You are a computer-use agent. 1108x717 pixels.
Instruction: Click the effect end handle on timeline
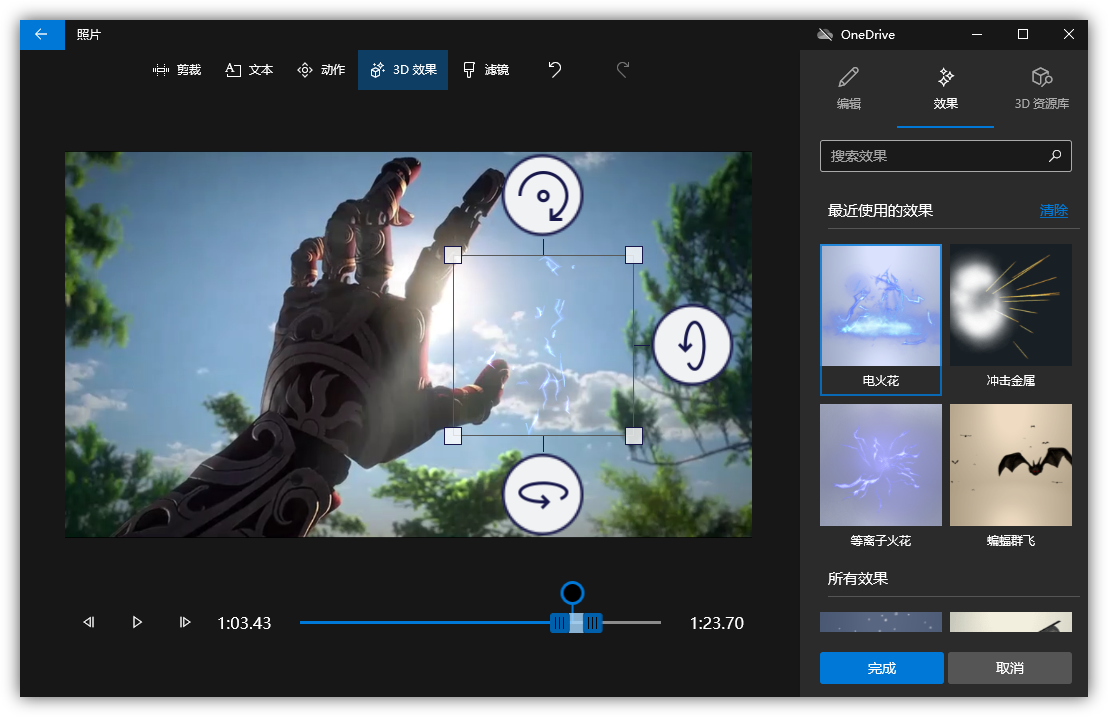(593, 623)
